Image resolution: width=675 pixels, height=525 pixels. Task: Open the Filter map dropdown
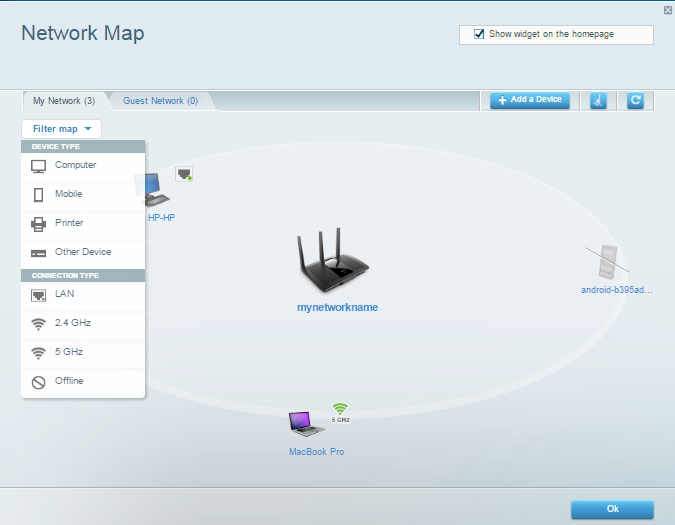click(x=62, y=129)
